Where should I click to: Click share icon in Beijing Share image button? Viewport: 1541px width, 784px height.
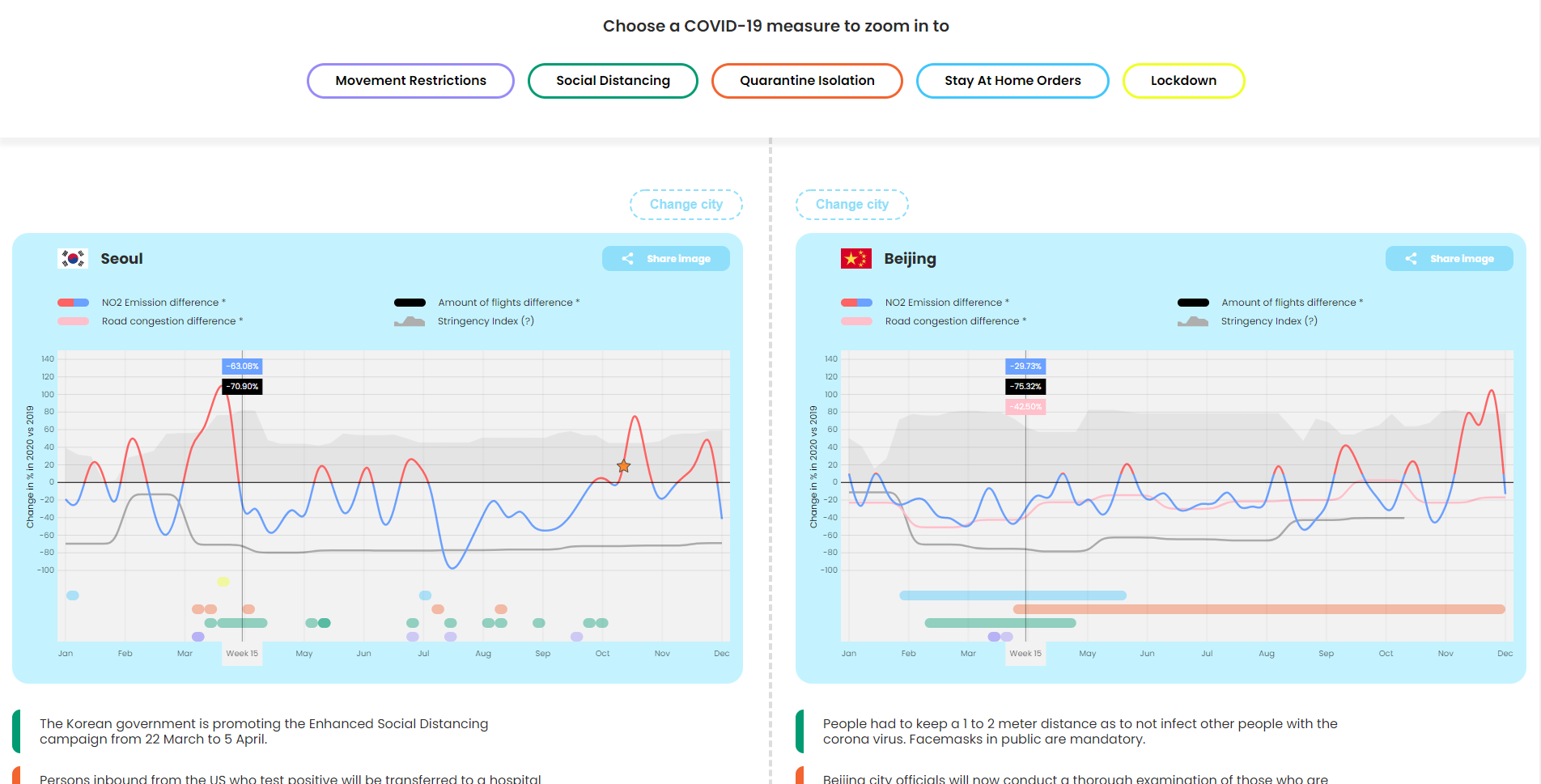click(1411, 259)
